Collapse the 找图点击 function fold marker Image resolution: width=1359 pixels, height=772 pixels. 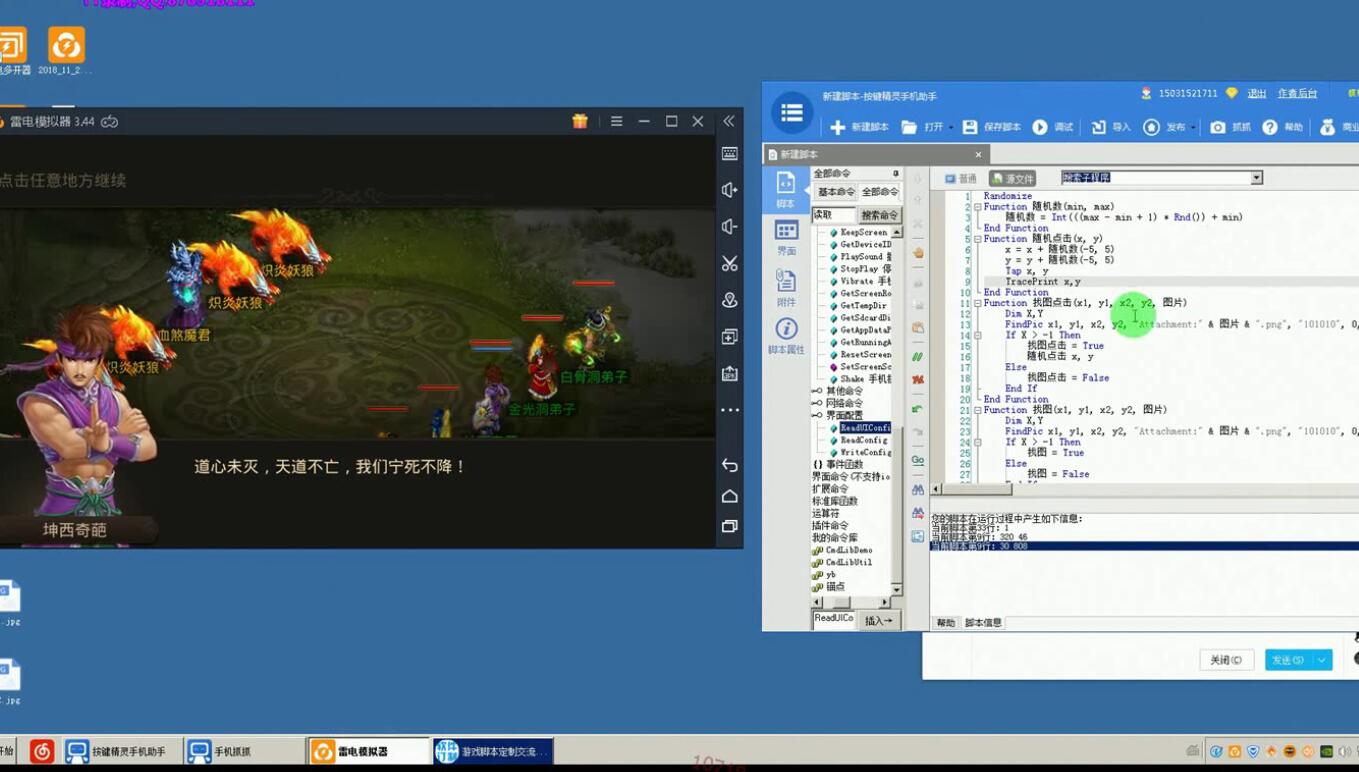point(977,303)
